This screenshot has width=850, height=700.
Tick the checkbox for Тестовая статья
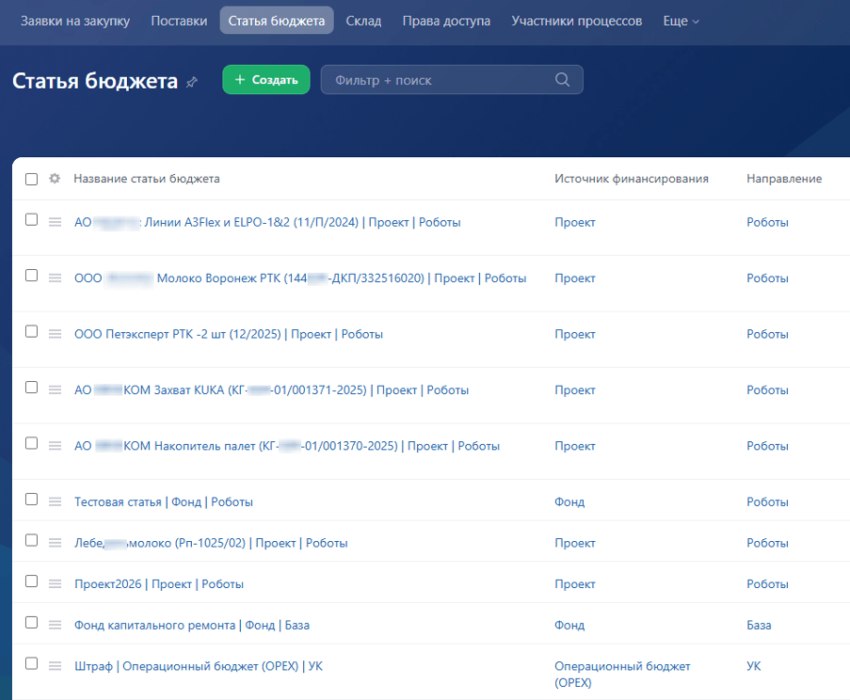pos(31,499)
